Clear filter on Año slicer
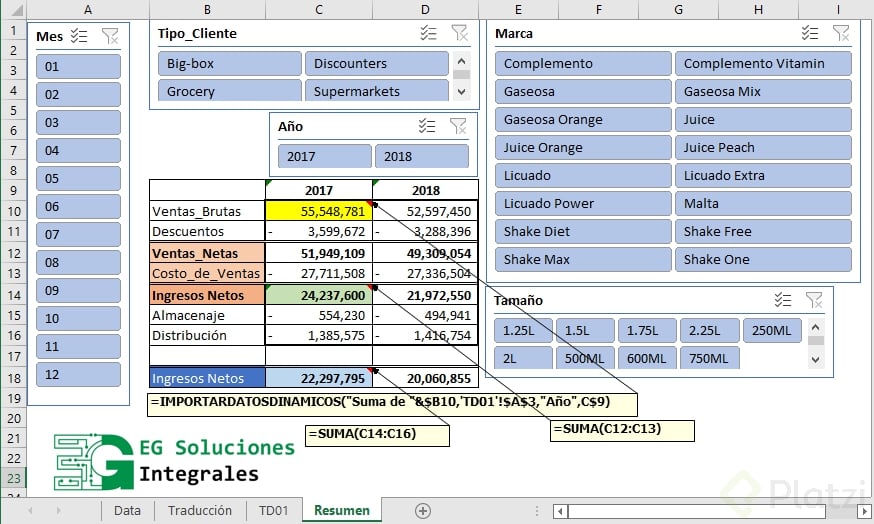The image size is (874, 524). [458, 126]
